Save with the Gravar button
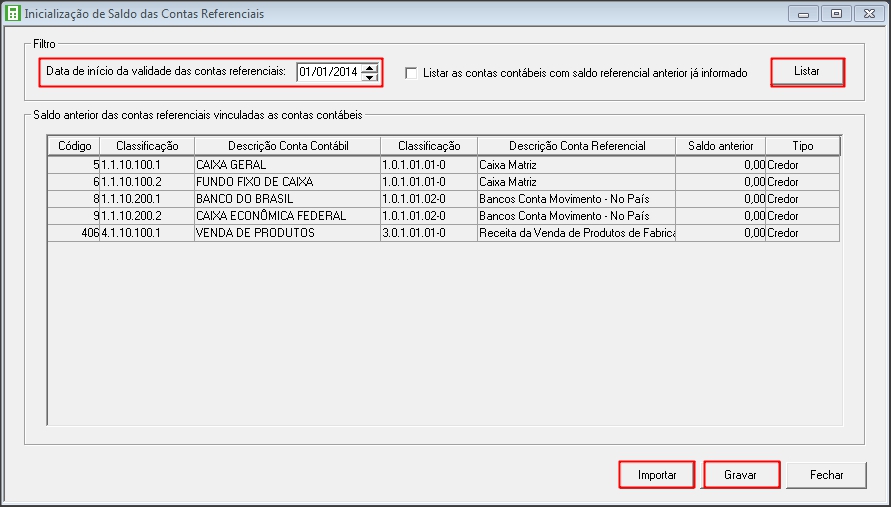Viewport: 891px width, 507px height. point(741,475)
